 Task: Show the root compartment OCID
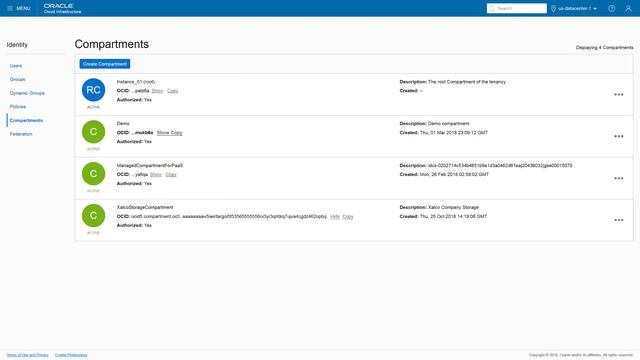(x=158, y=91)
